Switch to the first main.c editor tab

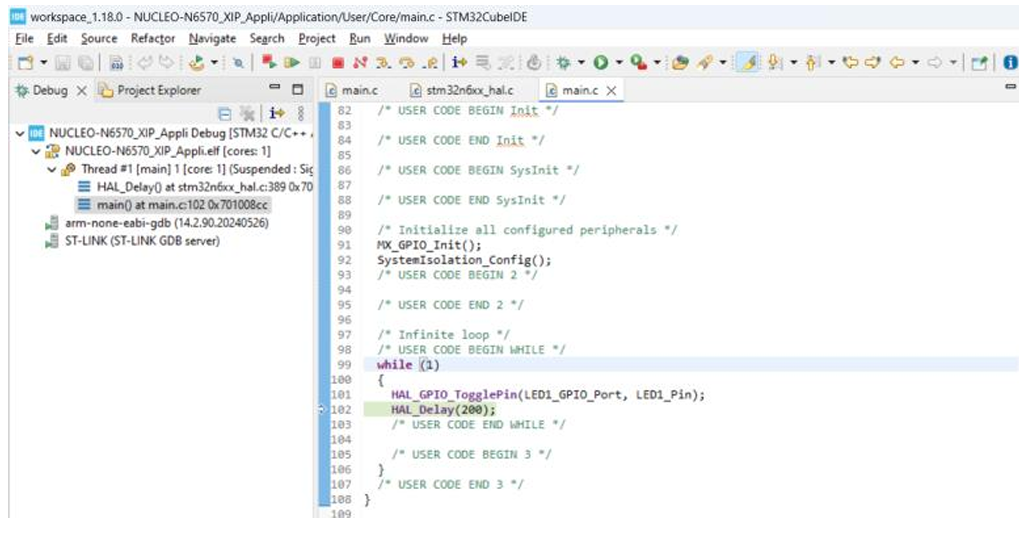click(352, 90)
